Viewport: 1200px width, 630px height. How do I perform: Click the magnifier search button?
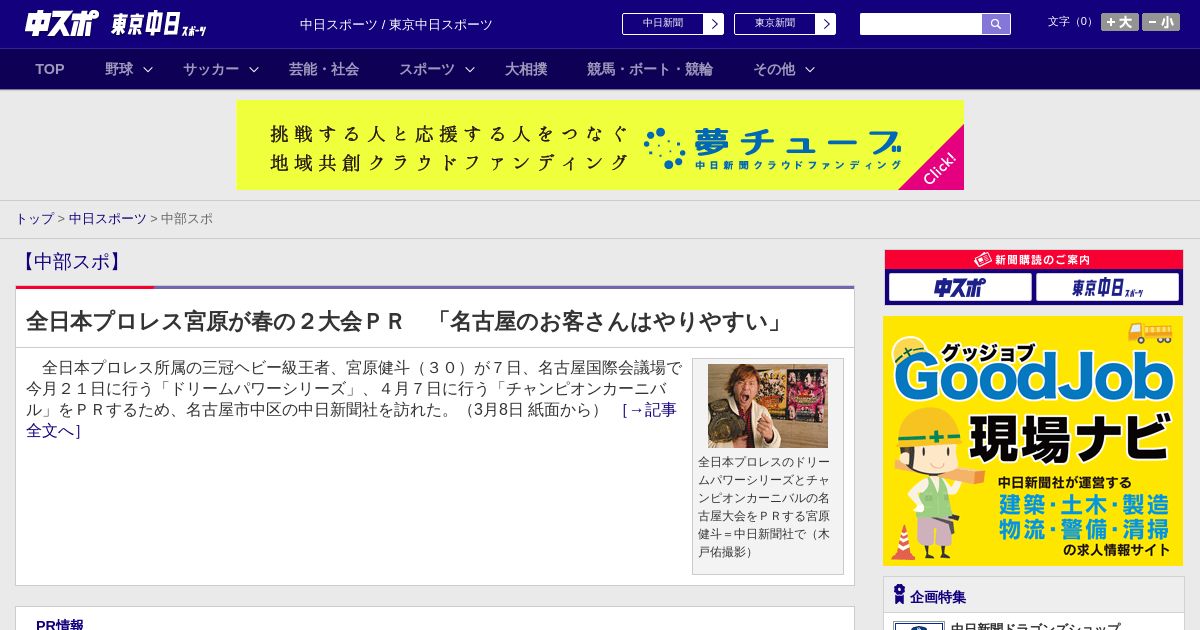click(996, 24)
